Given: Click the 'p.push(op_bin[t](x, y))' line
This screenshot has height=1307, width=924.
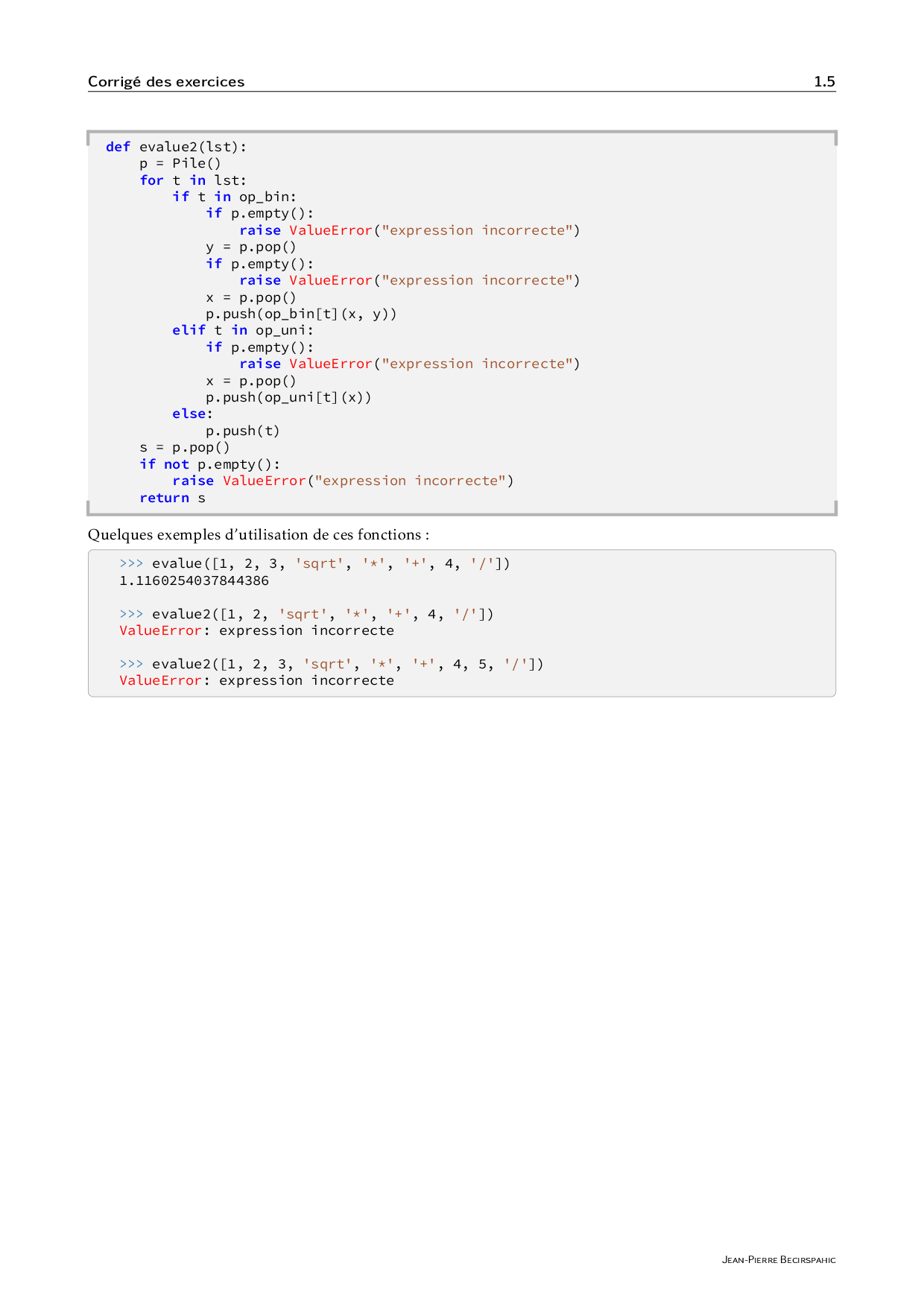Looking at the screenshot, I should tap(301, 314).
